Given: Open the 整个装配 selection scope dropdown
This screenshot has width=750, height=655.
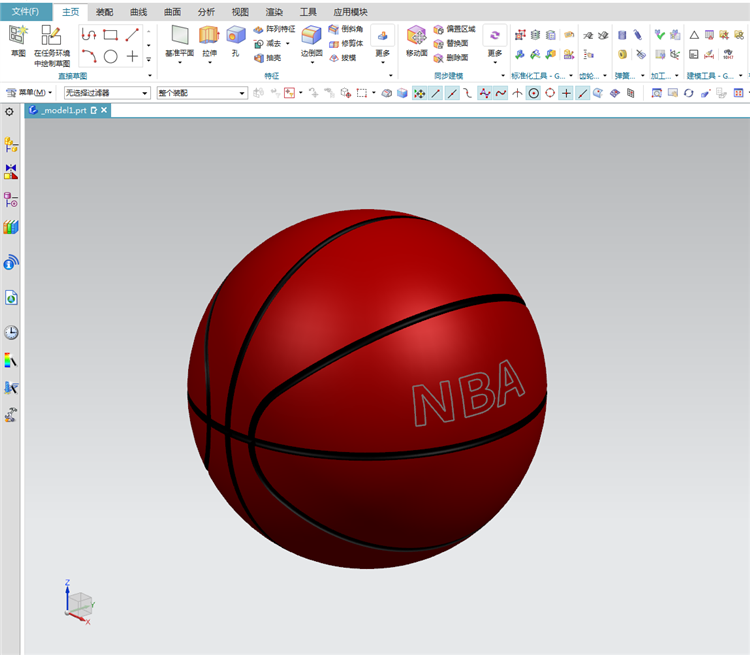Looking at the screenshot, I should point(202,93).
